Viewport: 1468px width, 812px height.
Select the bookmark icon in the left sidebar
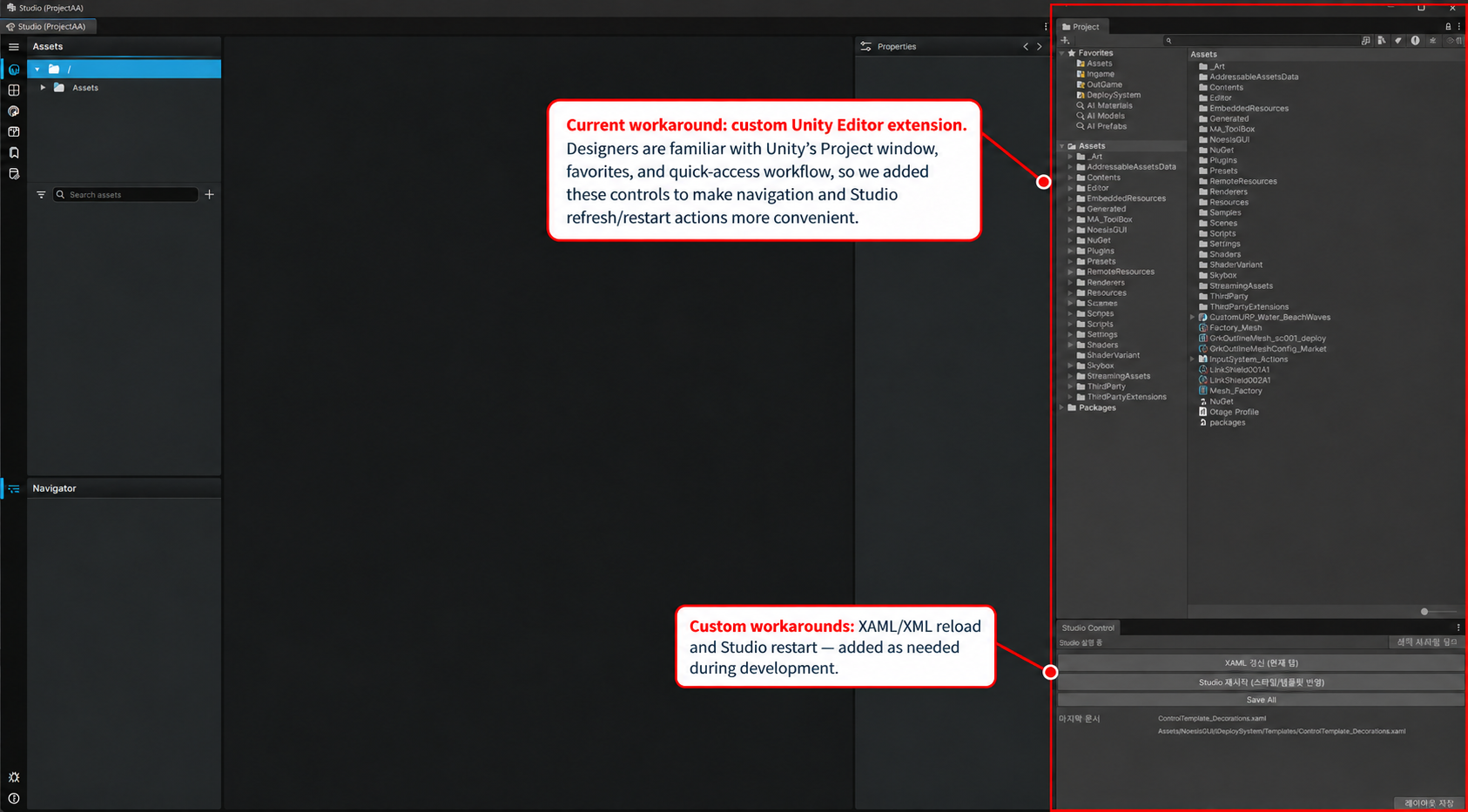(14, 153)
